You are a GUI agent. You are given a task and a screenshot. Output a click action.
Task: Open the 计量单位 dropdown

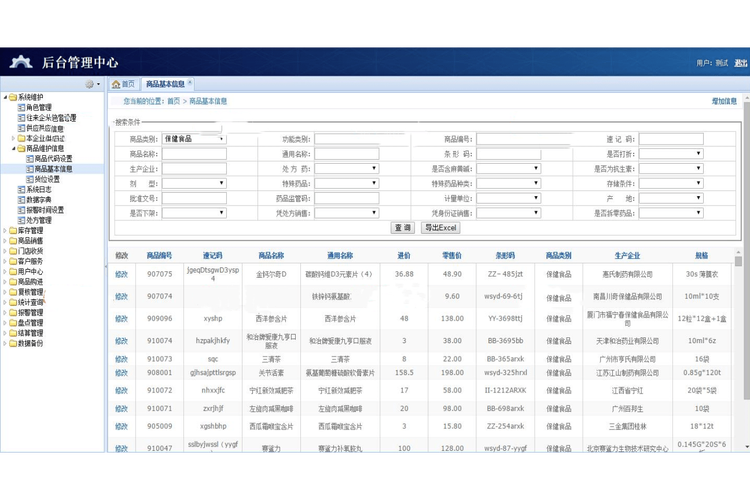coord(508,198)
